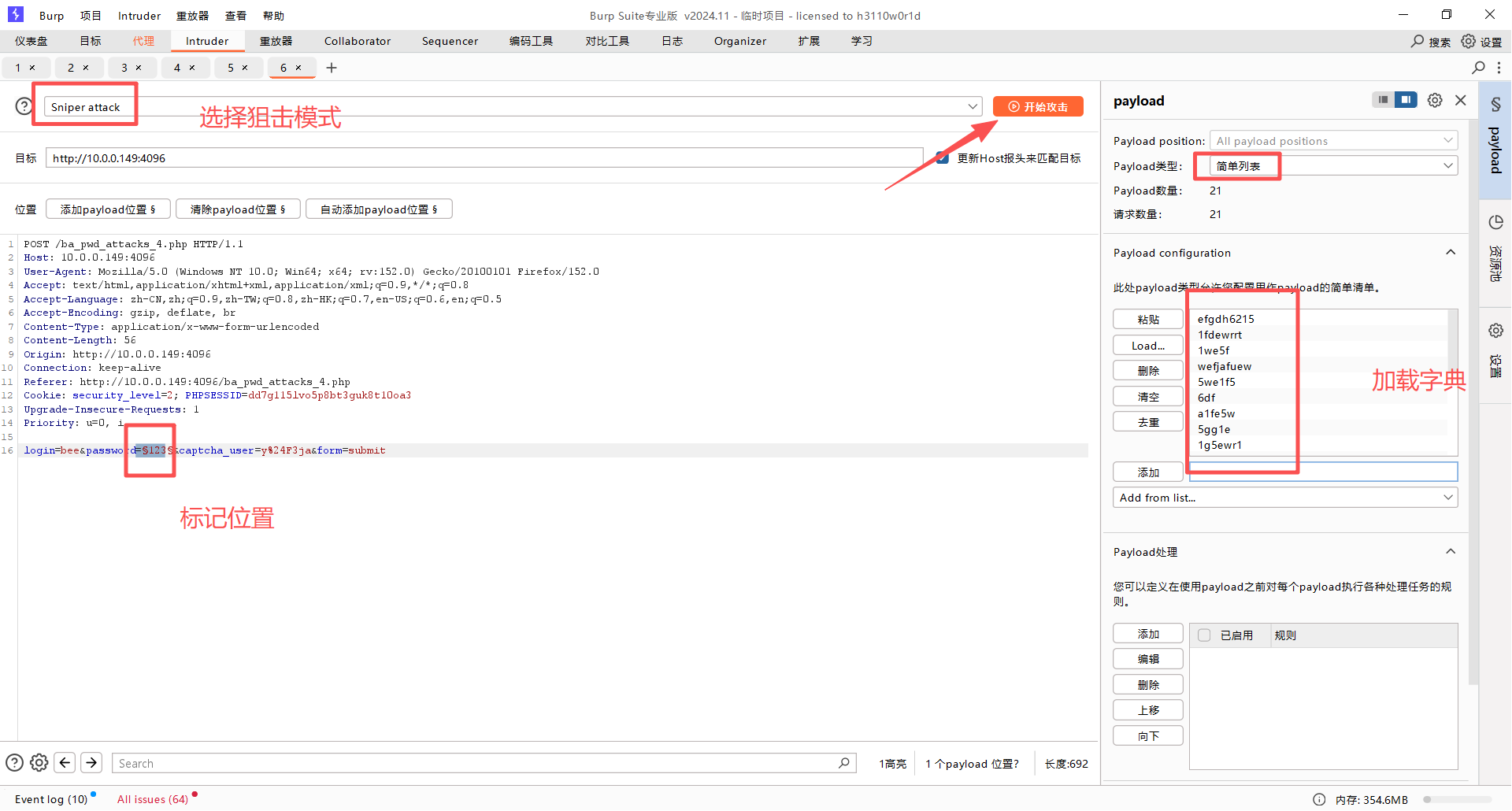Viewport: 1512px width, 811px height.
Task: Switch to the Organizer tab
Action: pyautogui.click(x=740, y=41)
